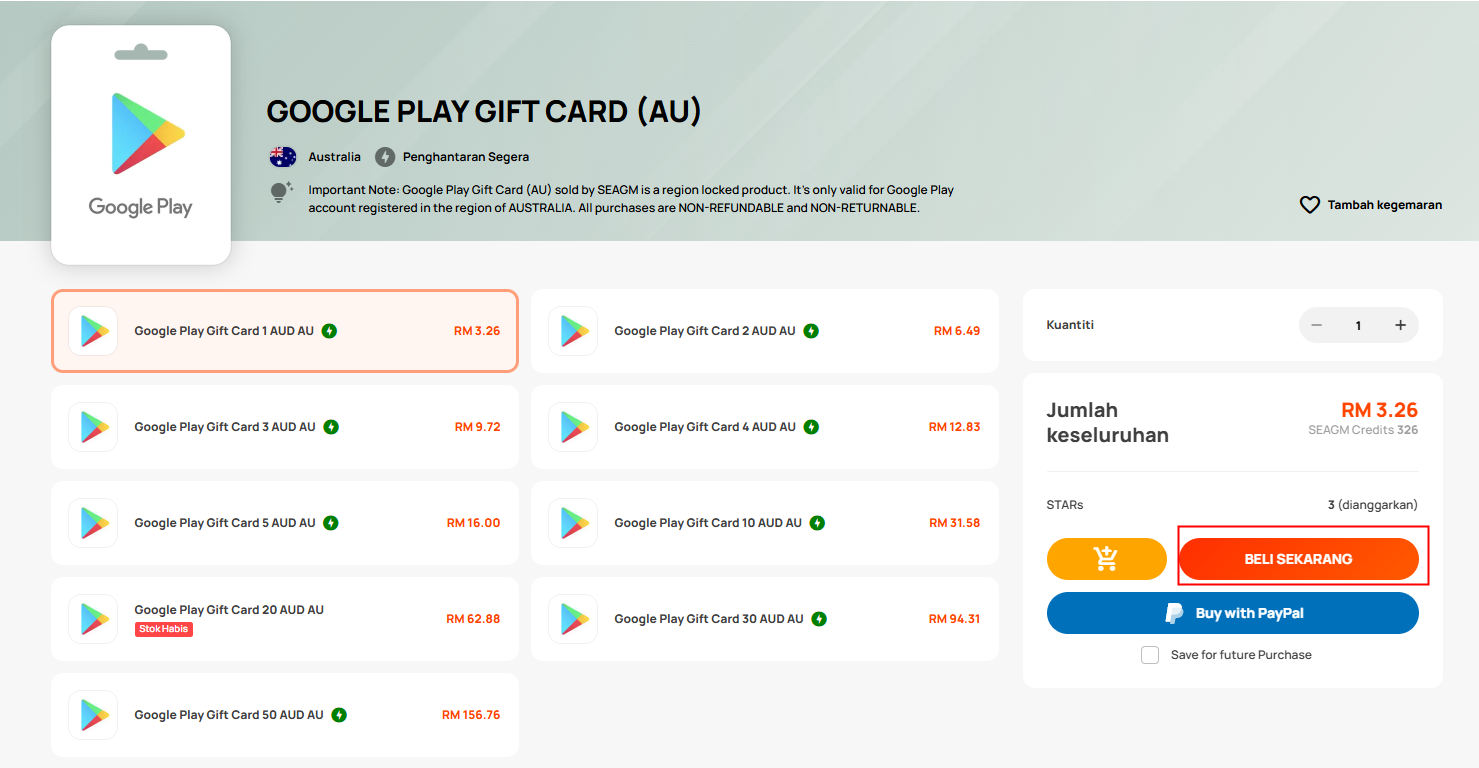Choose the 4 AUD gift card priced RM 12.83

pos(765,427)
